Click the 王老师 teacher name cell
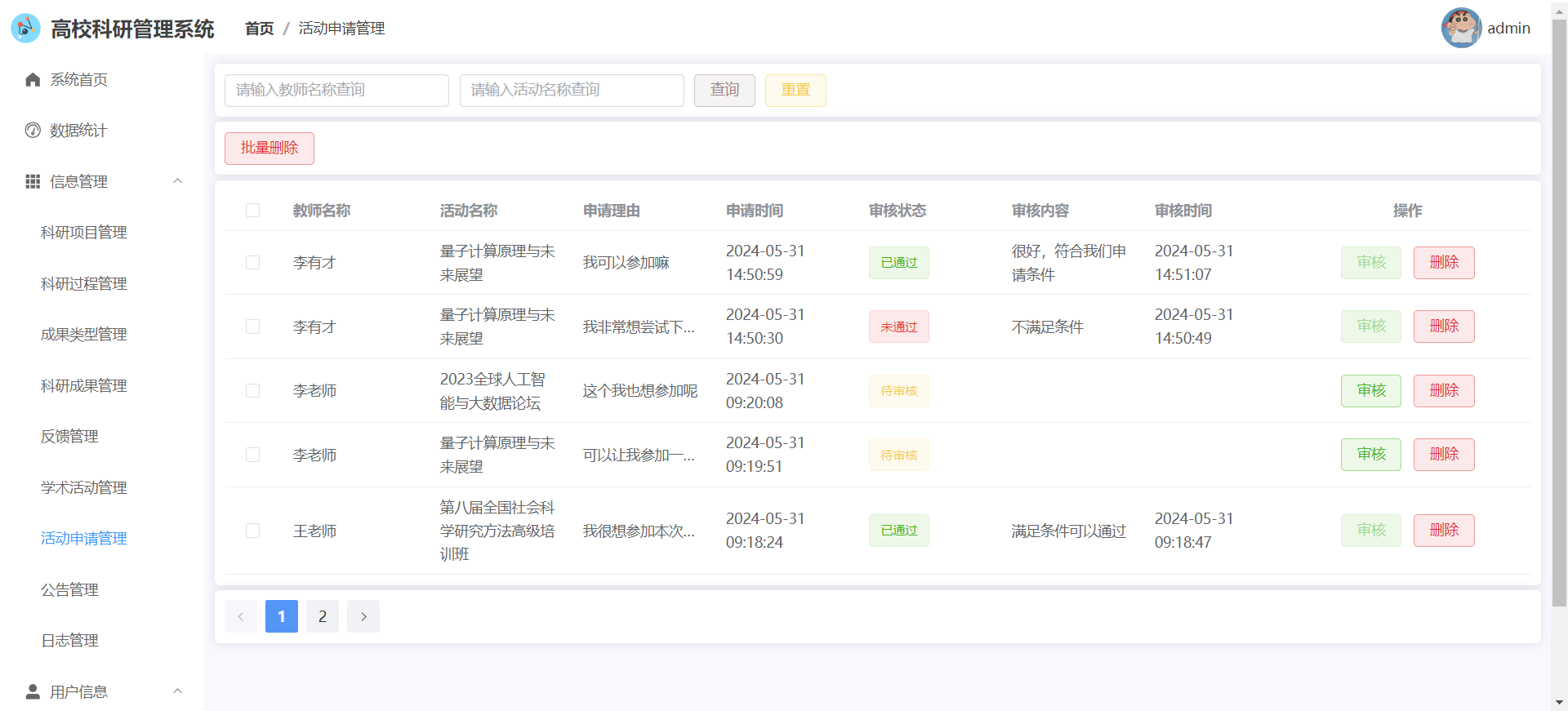The width and height of the screenshot is (1568, 711). (x=315, y=531)
